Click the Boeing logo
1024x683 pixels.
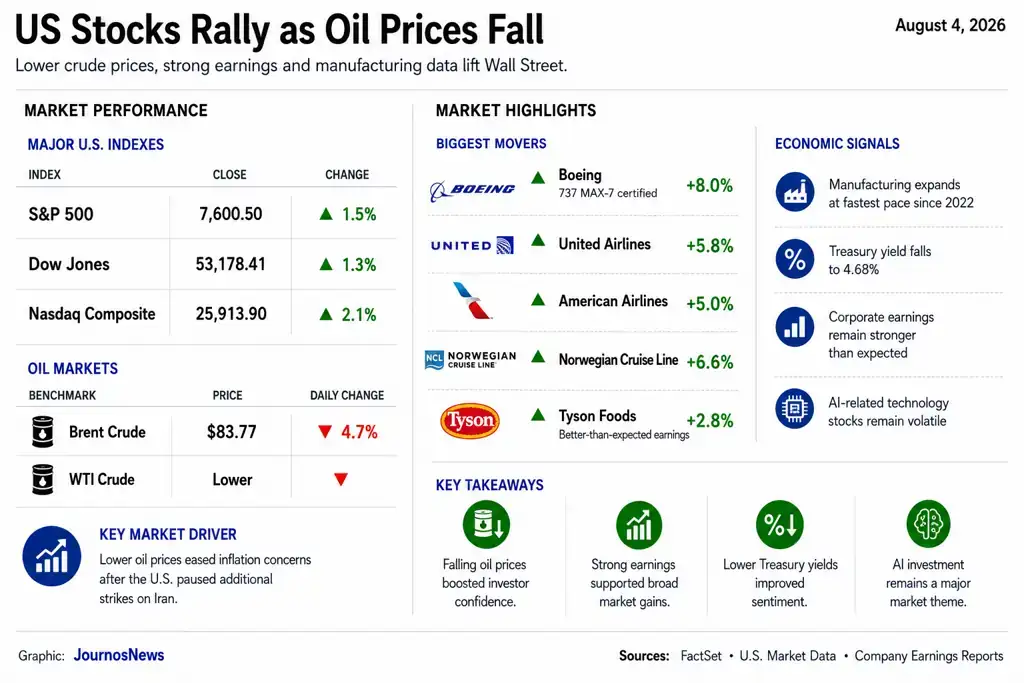click(x=473, y=189)
